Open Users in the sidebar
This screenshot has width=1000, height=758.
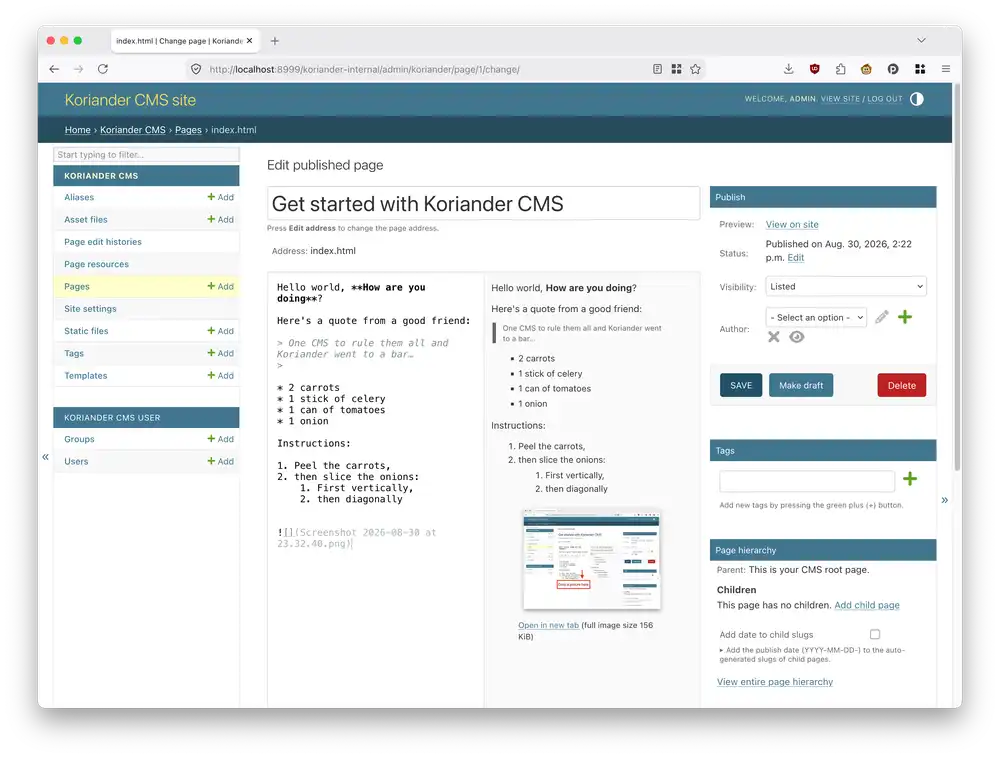click(x=76, y=462)
